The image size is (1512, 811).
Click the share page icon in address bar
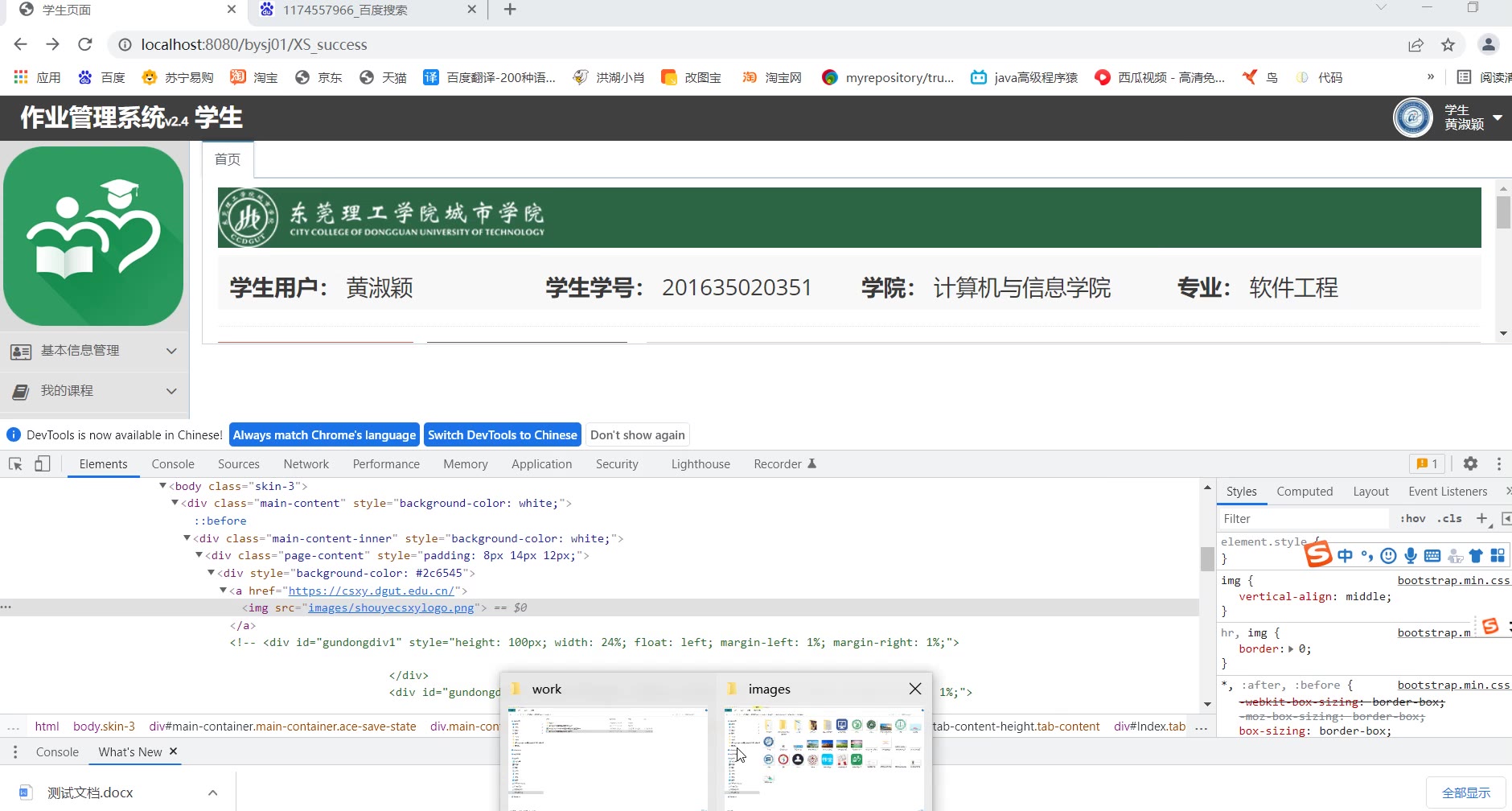click(x=1415, y=45)
